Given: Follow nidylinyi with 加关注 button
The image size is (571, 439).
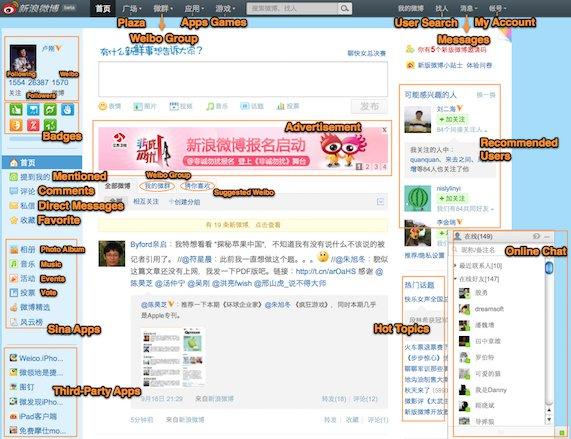Looking at the screenshot, I should (452, 198).
